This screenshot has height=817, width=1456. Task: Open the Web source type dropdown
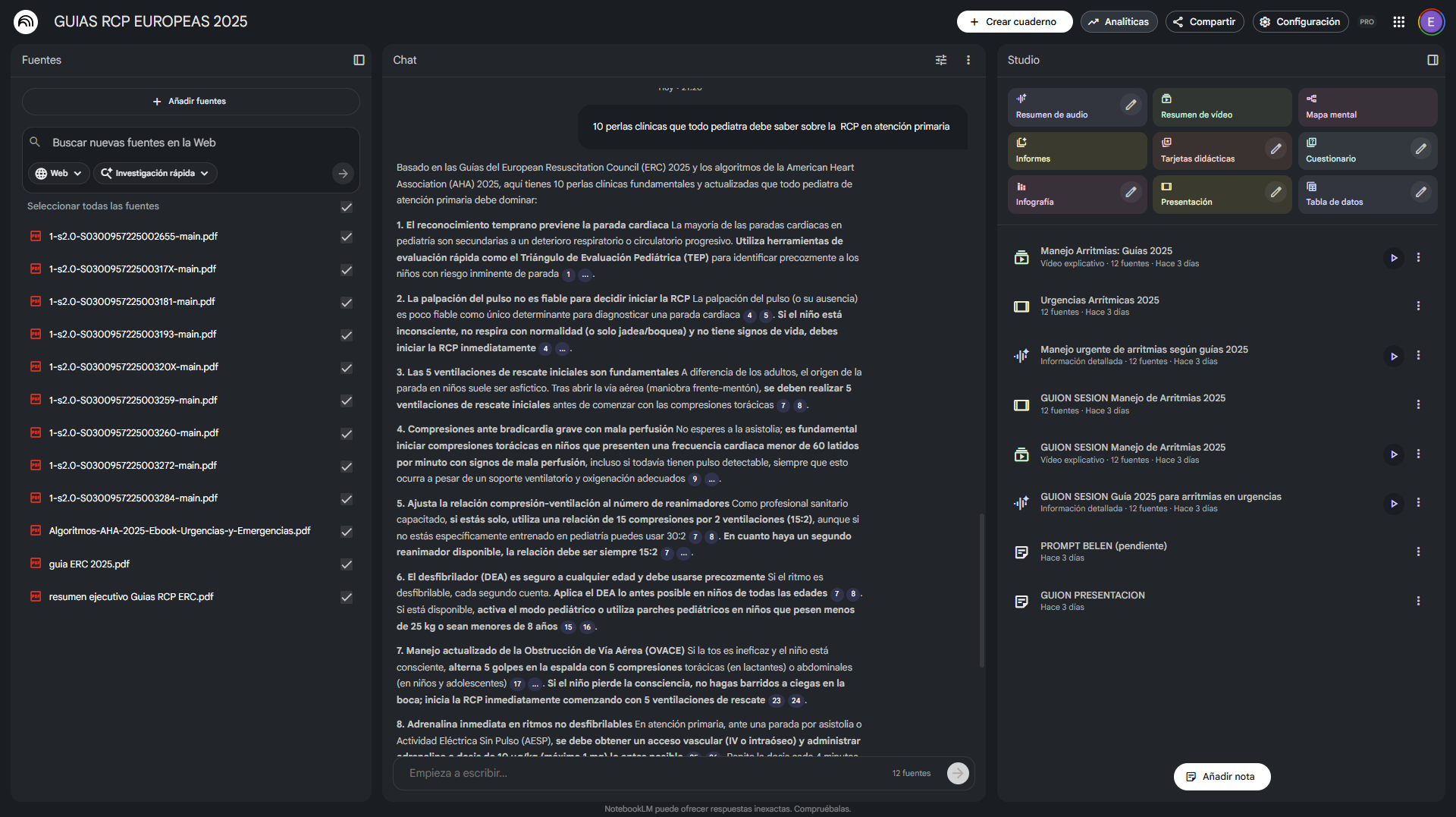58,173
